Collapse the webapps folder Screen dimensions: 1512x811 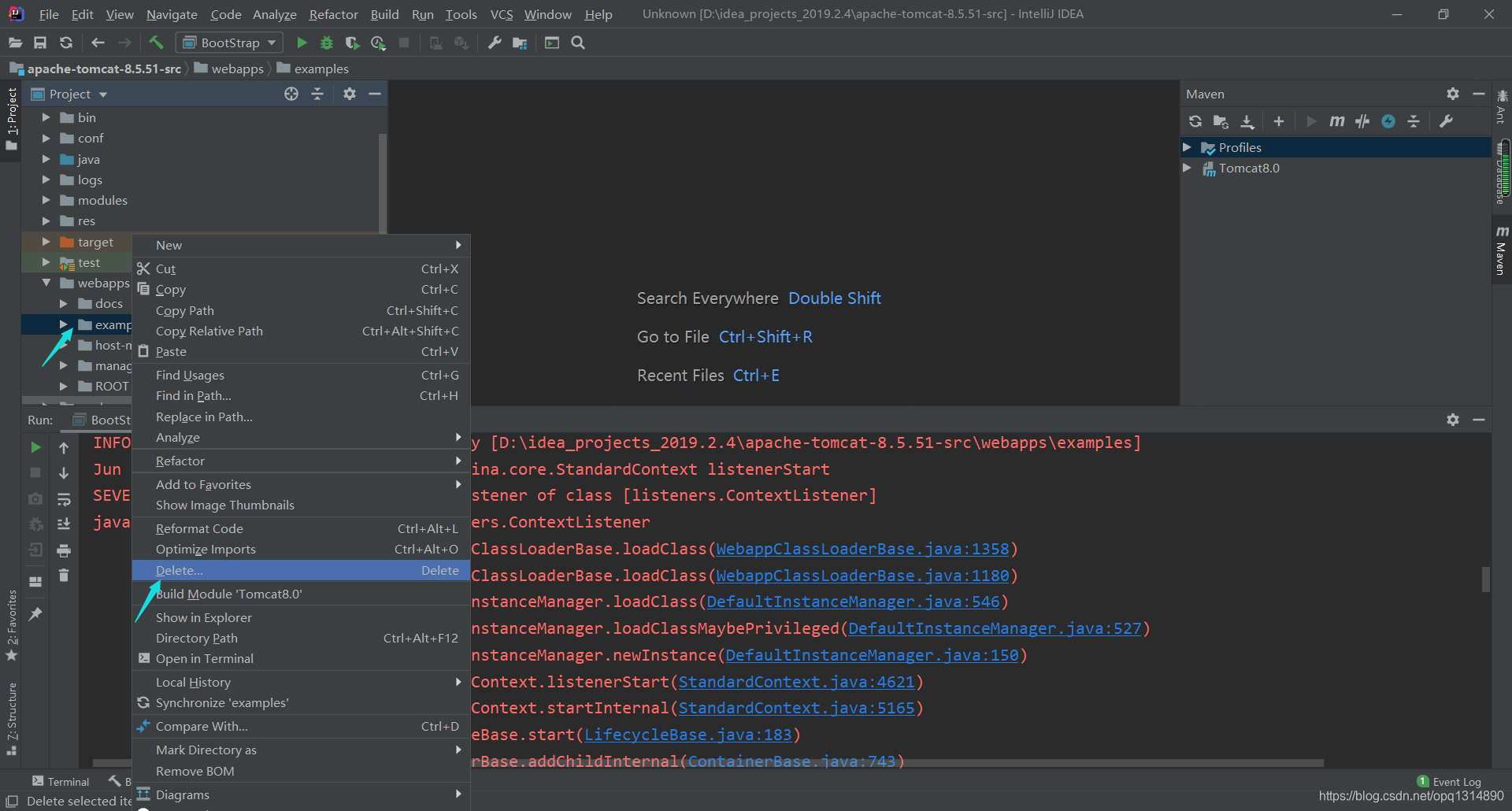coord(46,283)
